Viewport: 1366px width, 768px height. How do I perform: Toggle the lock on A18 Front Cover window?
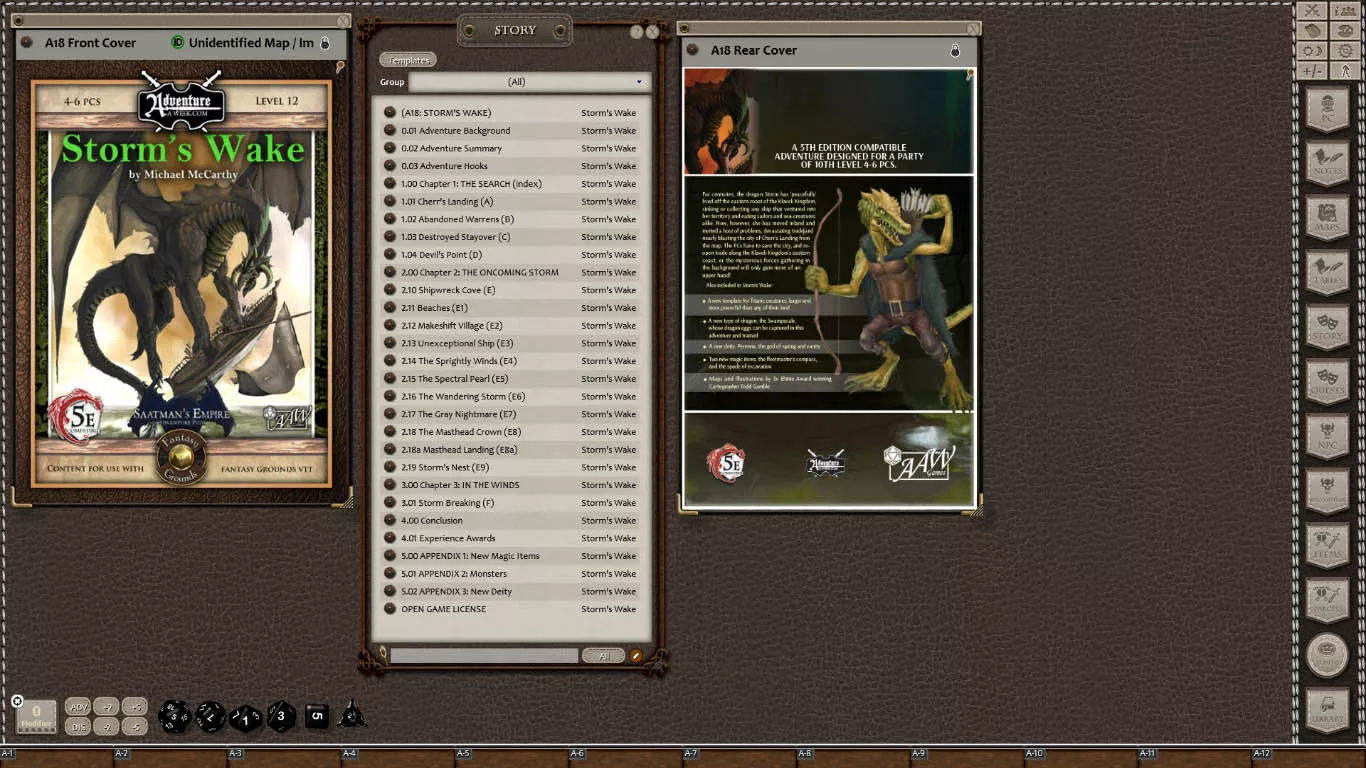(x=325, y=43)
